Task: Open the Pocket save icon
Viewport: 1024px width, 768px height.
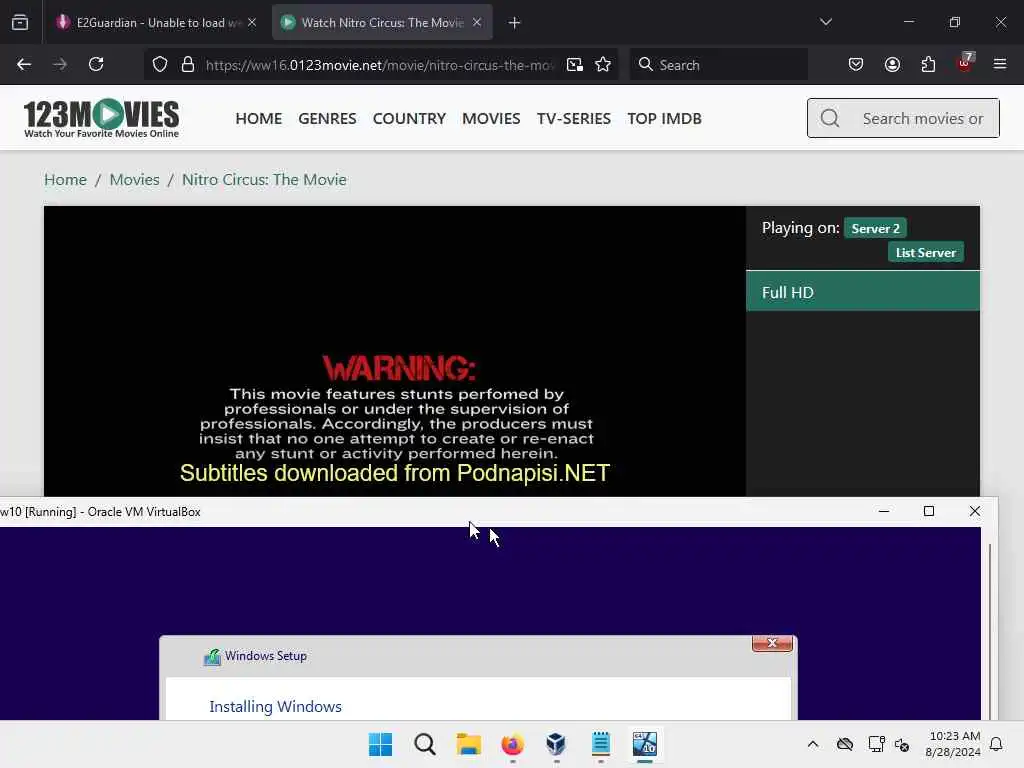Action: (856, 65)
